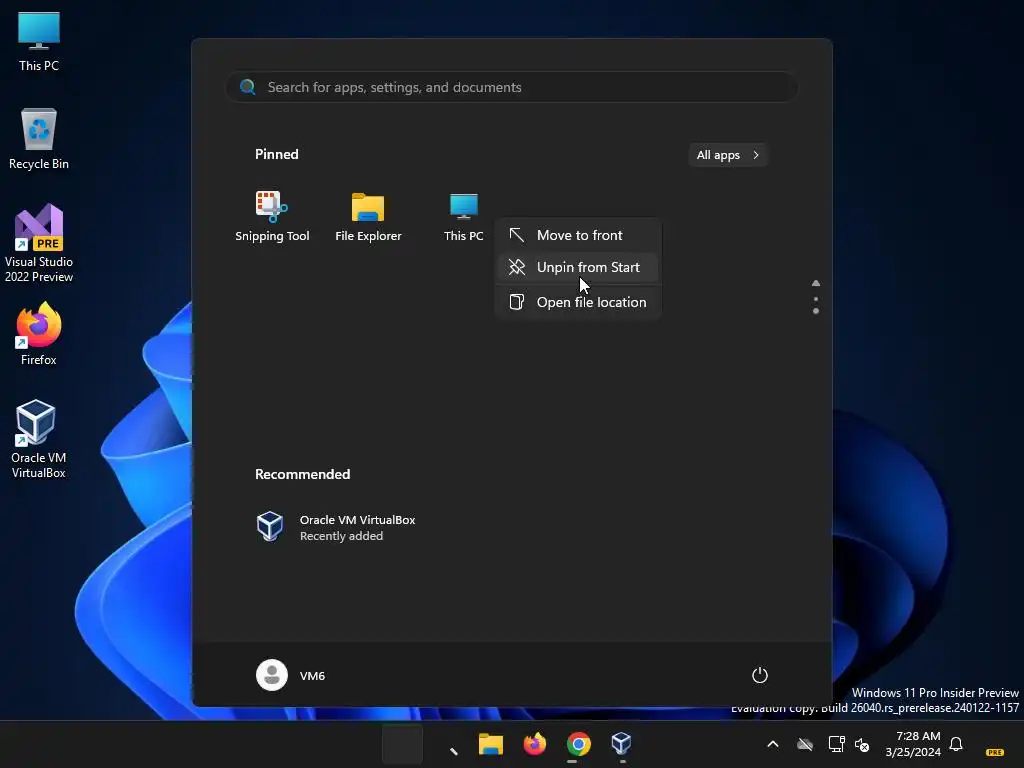
Task: Click 'Recently added' text under VirtualBox
Action: point(341,536)
